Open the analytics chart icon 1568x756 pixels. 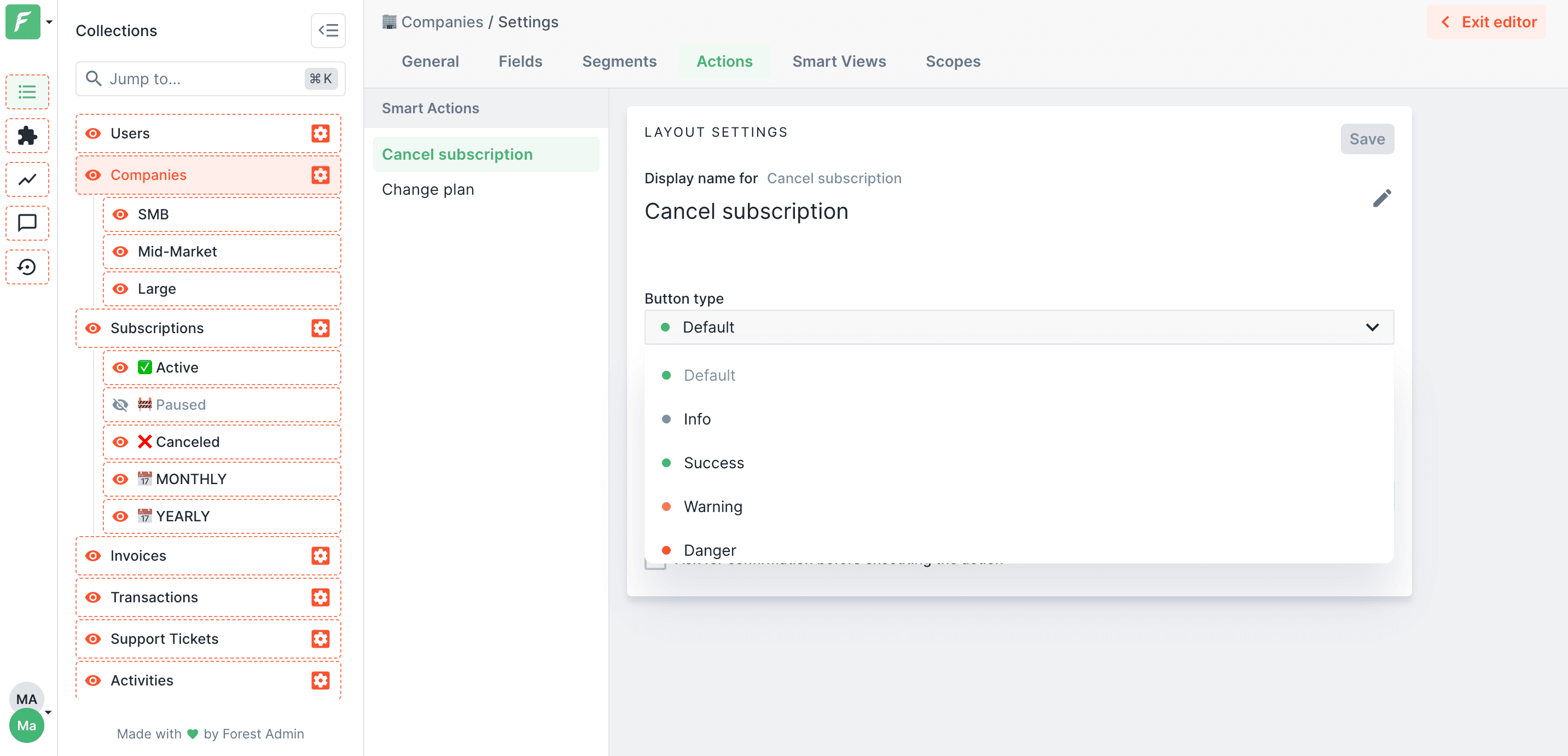click(x=27, y=179)
